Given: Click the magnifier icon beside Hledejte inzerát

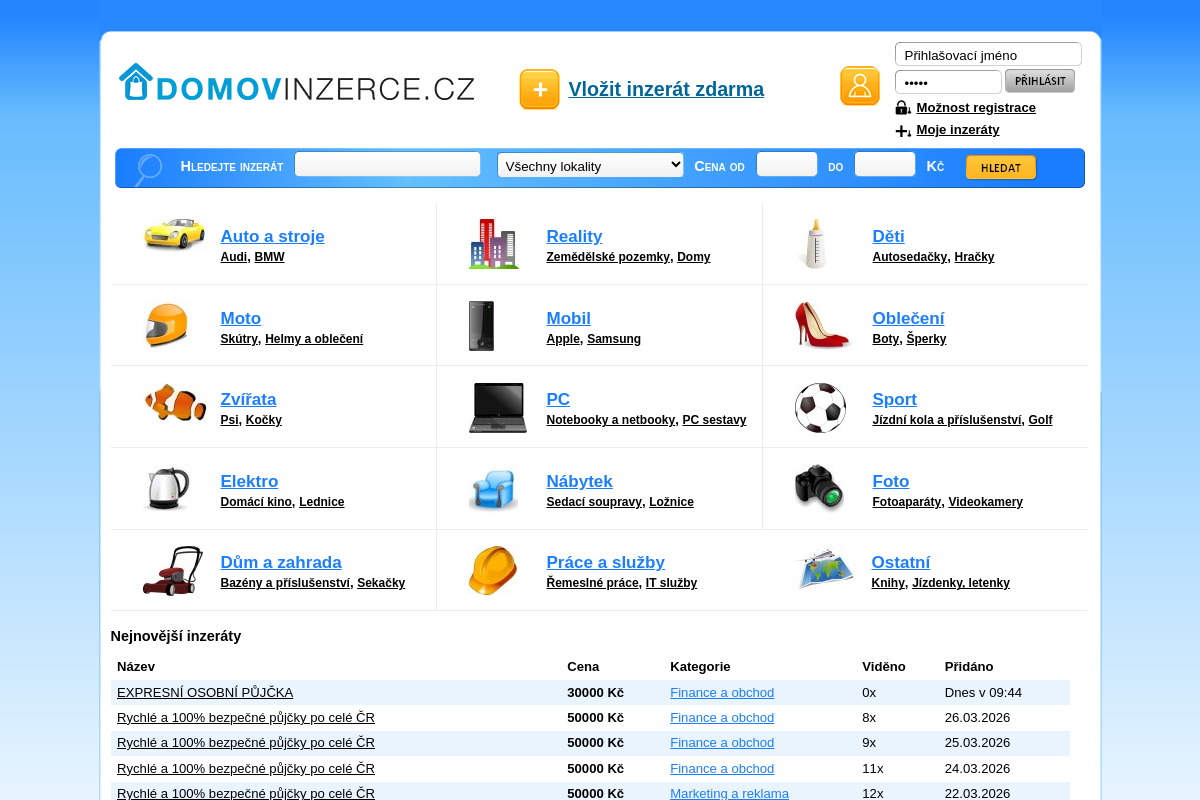Looking at the screenshot, I should coord(147,168).
